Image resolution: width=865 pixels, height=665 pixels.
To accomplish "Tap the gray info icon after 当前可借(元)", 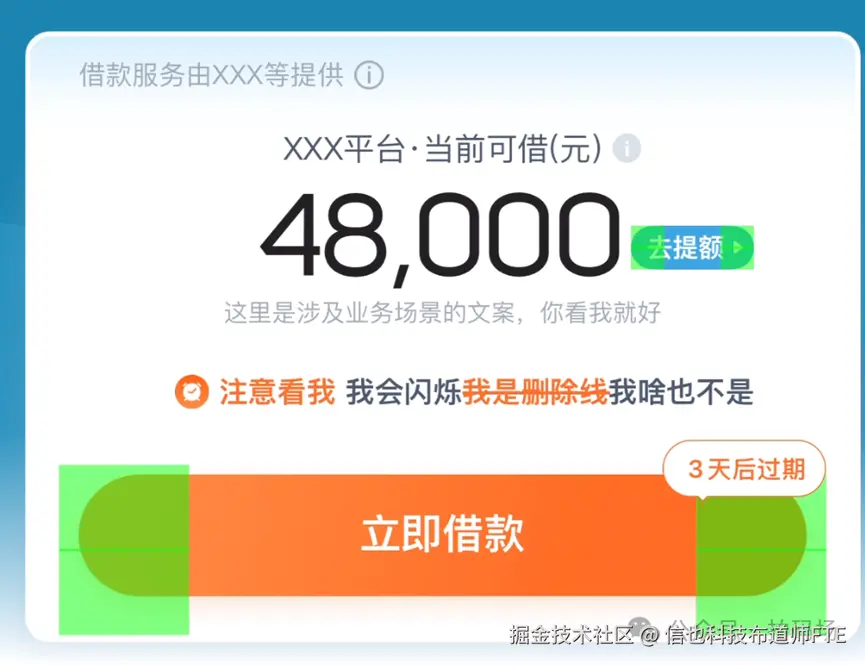I will tap(627, 148).
